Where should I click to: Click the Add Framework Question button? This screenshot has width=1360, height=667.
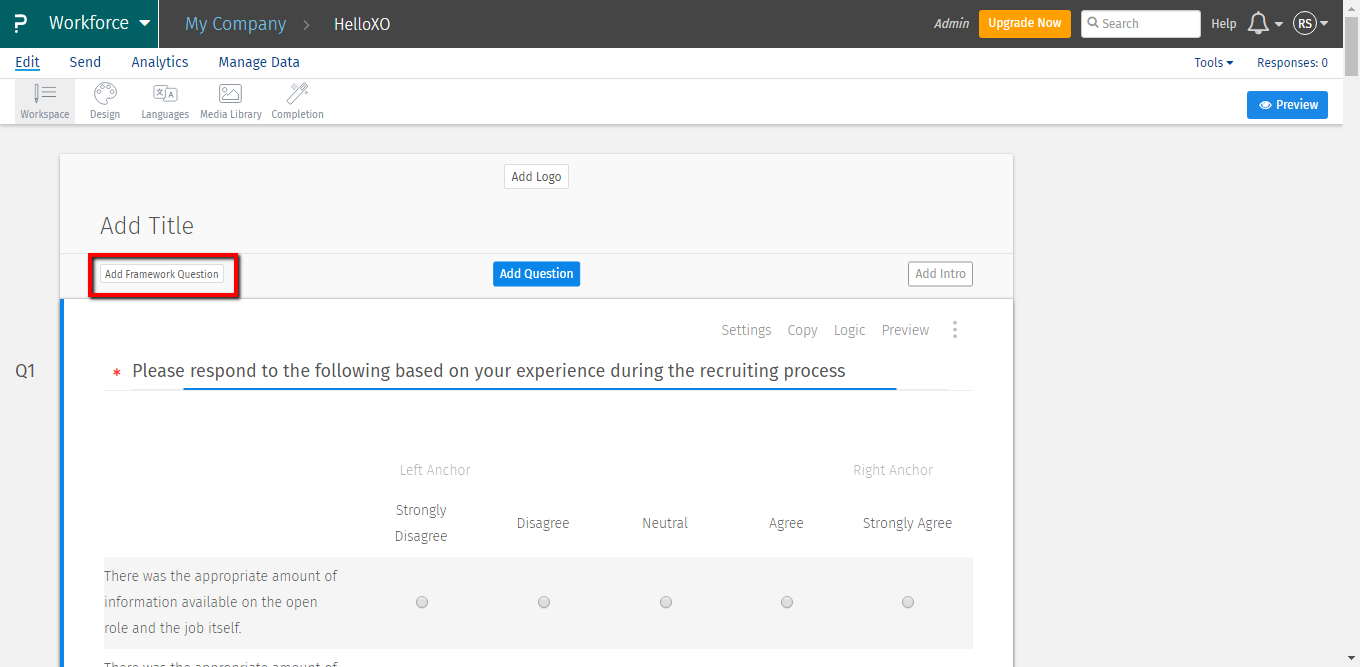(x=162, y=274)
